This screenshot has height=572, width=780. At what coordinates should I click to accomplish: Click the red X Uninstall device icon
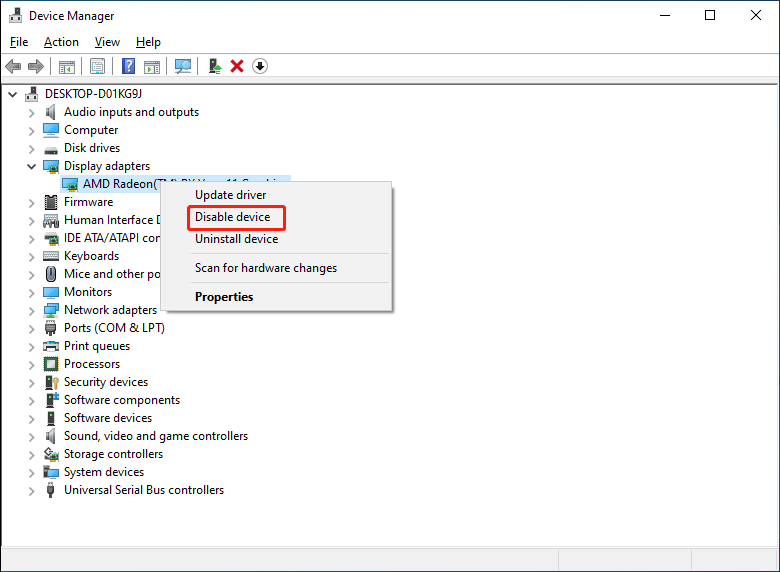tap(237, 66)
